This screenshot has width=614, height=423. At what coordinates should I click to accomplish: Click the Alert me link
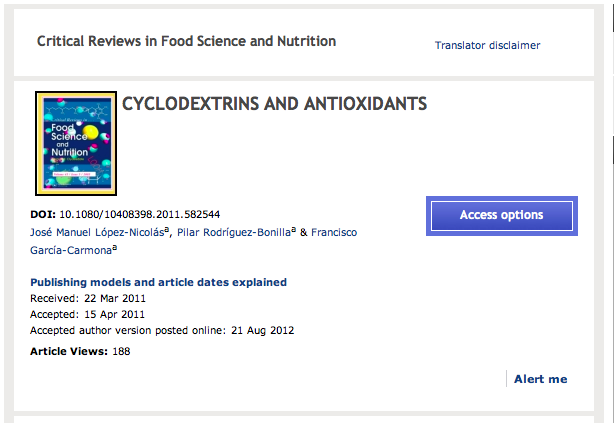(540, 379)
